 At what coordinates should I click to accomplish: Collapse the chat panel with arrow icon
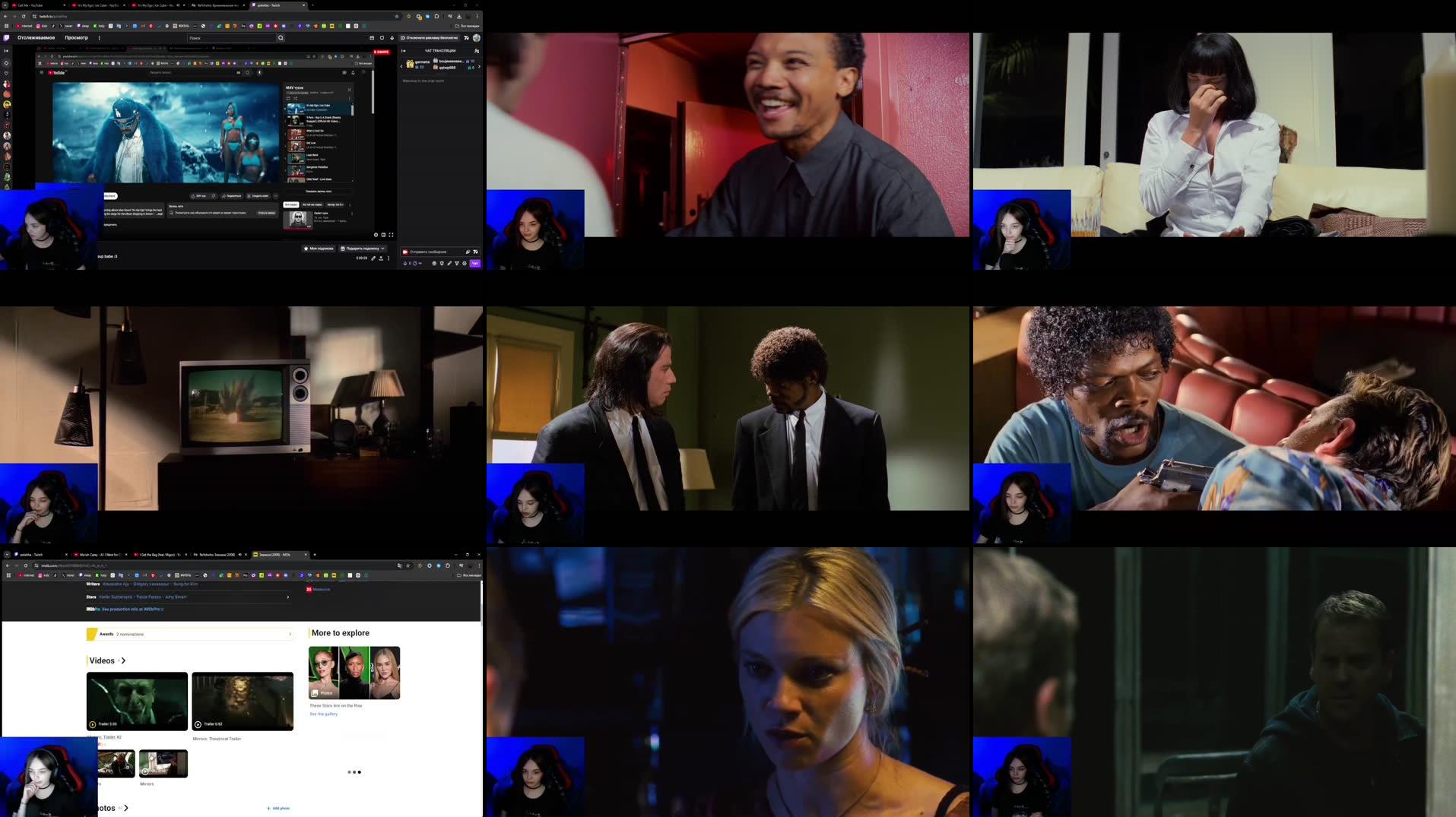[404, 51]
